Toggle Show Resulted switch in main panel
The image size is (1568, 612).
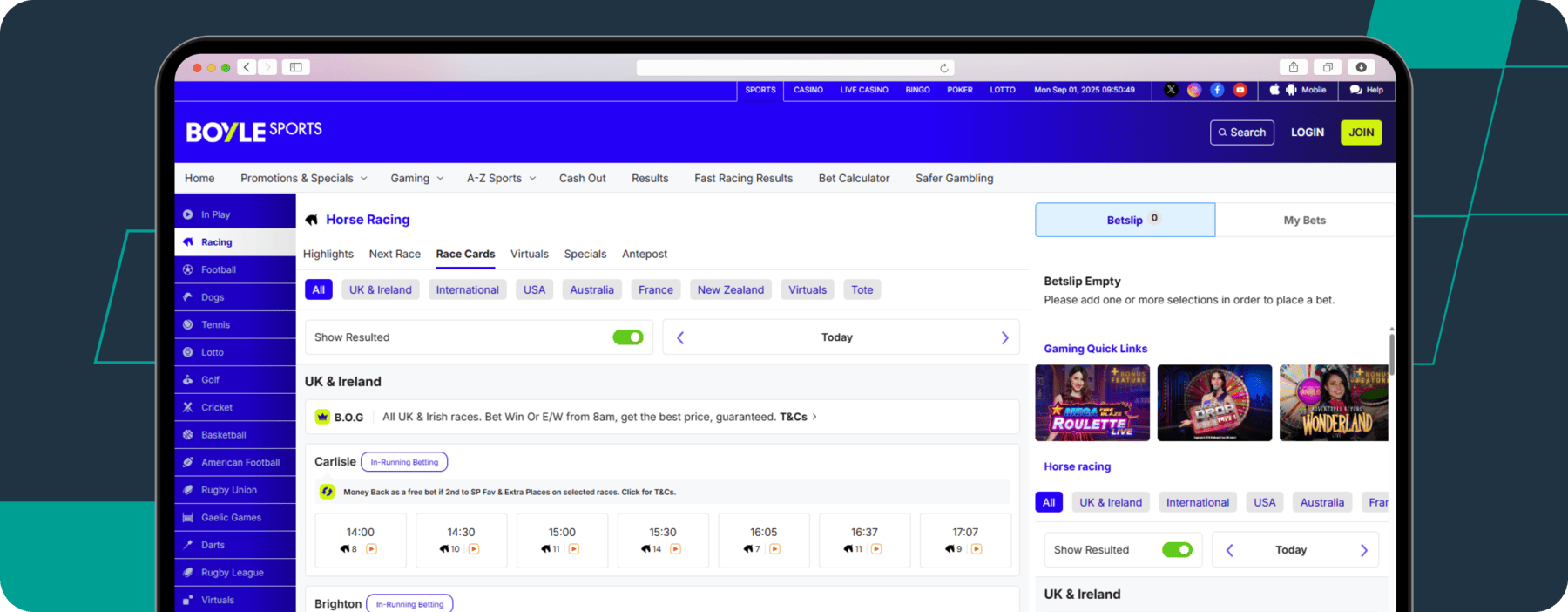pyautogui.click(x=627, y=337)
